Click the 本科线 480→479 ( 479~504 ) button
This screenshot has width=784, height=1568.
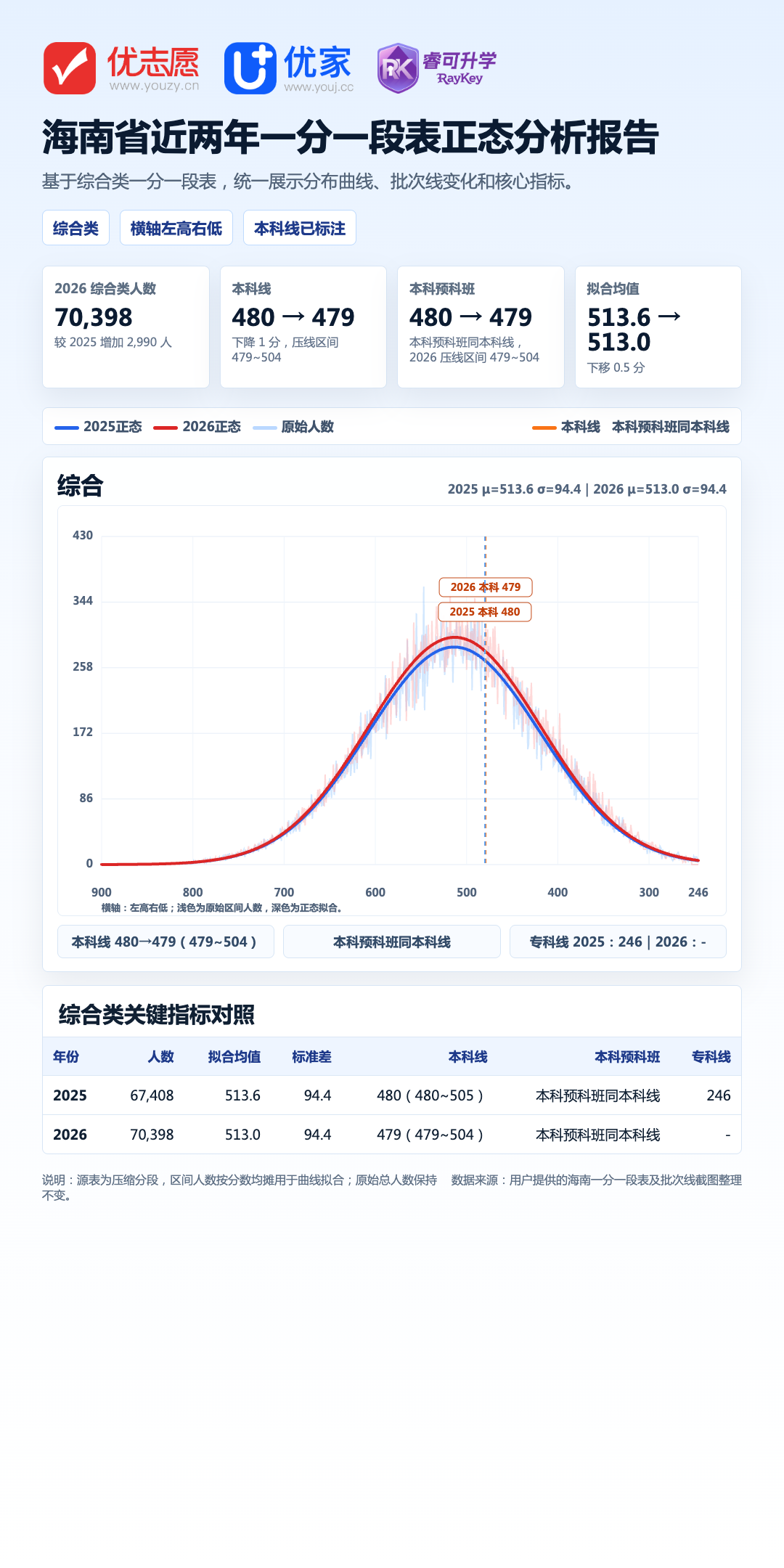click(x=166, y=942)
